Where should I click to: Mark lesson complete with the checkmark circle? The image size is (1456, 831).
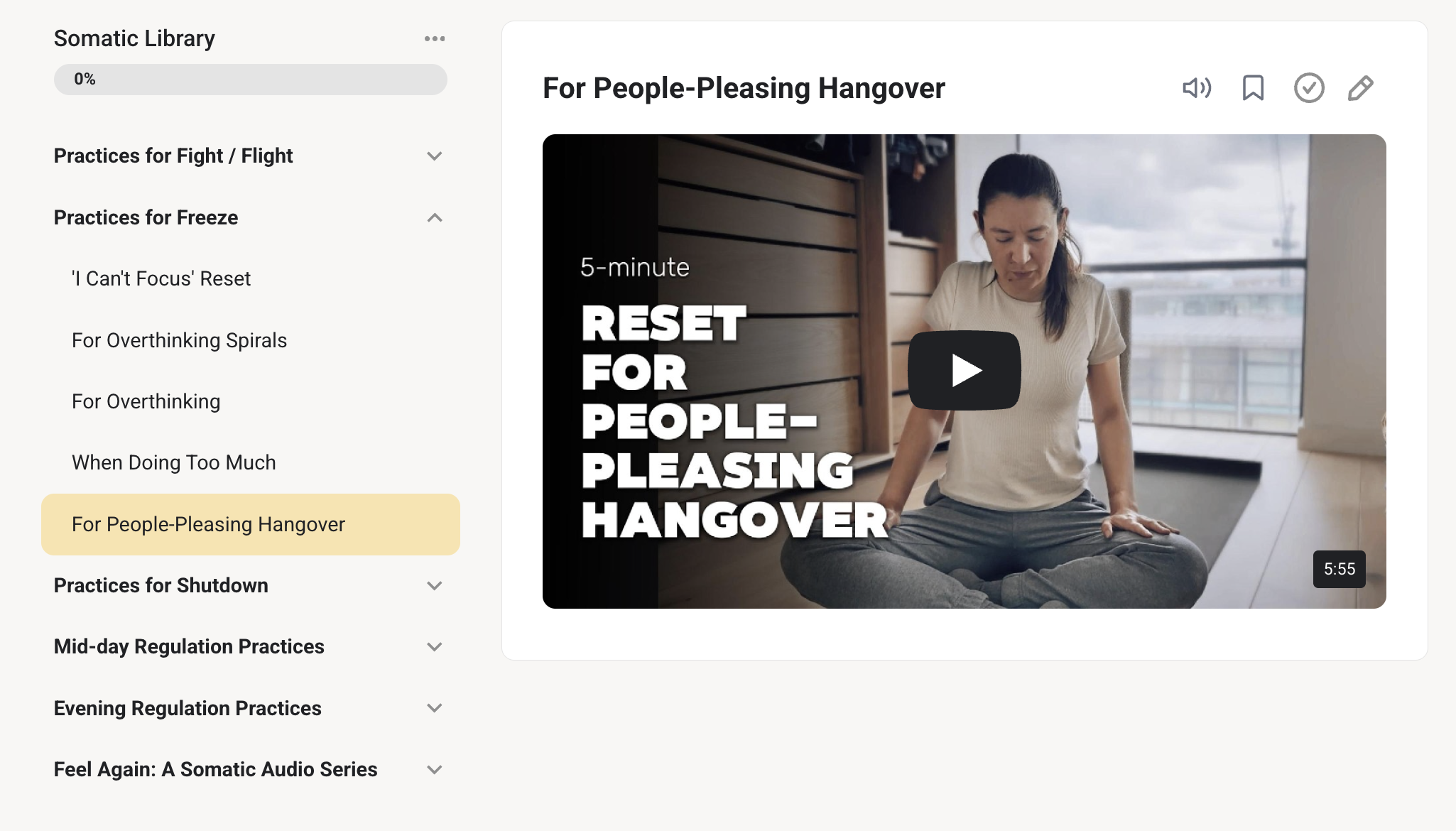pyautogui.click(x=1309, y=88)
